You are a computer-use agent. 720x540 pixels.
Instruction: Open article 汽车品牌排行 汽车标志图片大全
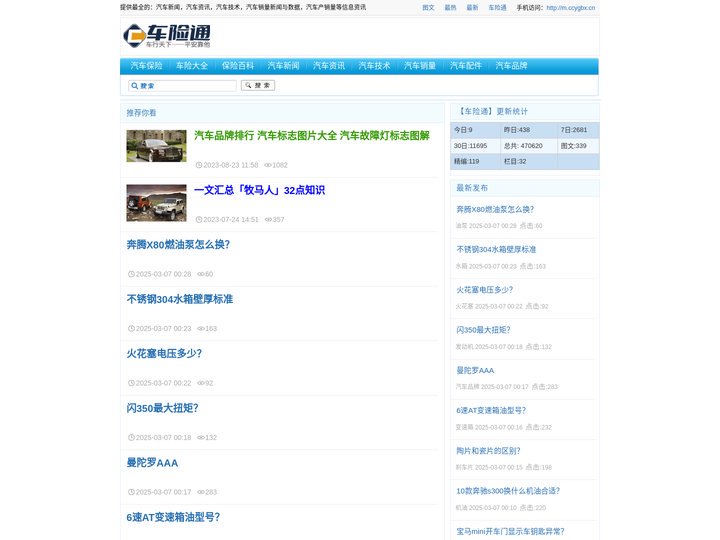coord(312,136)
